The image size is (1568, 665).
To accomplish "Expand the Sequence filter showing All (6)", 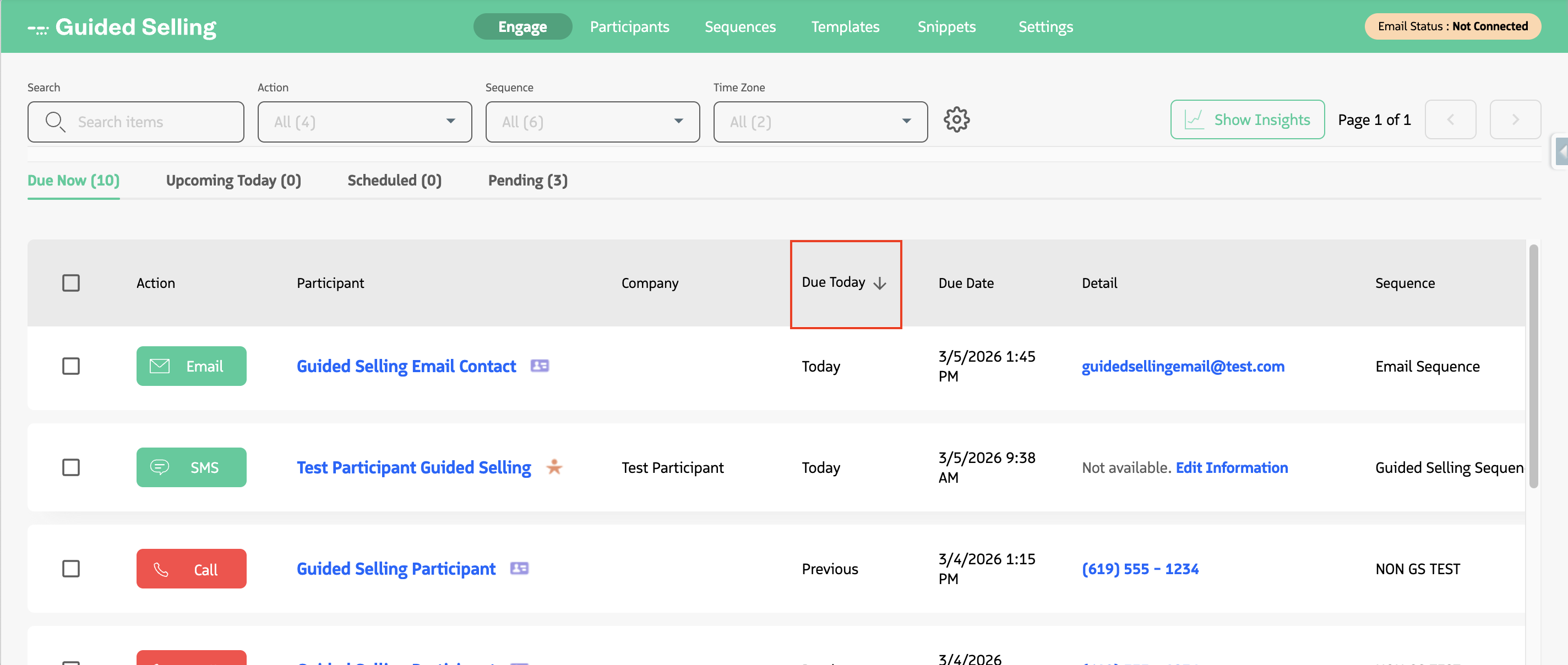I will [592, 121].
